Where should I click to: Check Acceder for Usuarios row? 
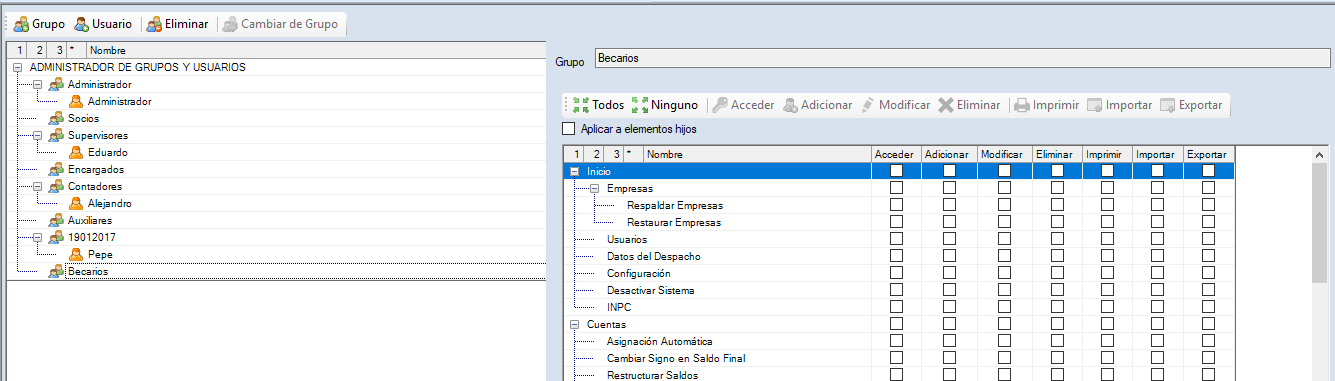[896, 239]
